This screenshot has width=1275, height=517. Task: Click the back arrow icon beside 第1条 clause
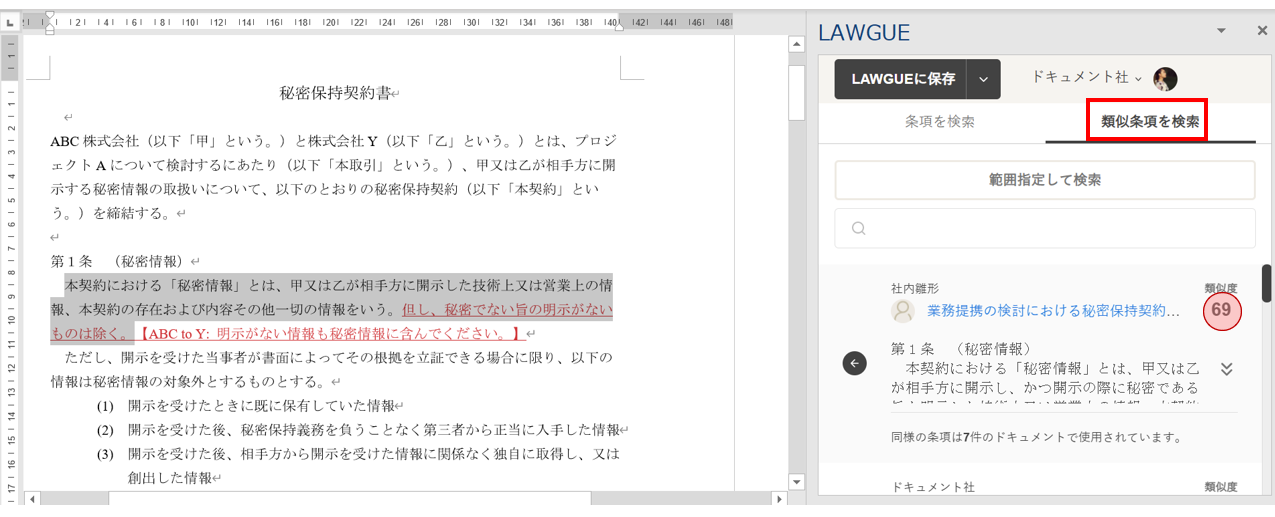coord(854,363)
